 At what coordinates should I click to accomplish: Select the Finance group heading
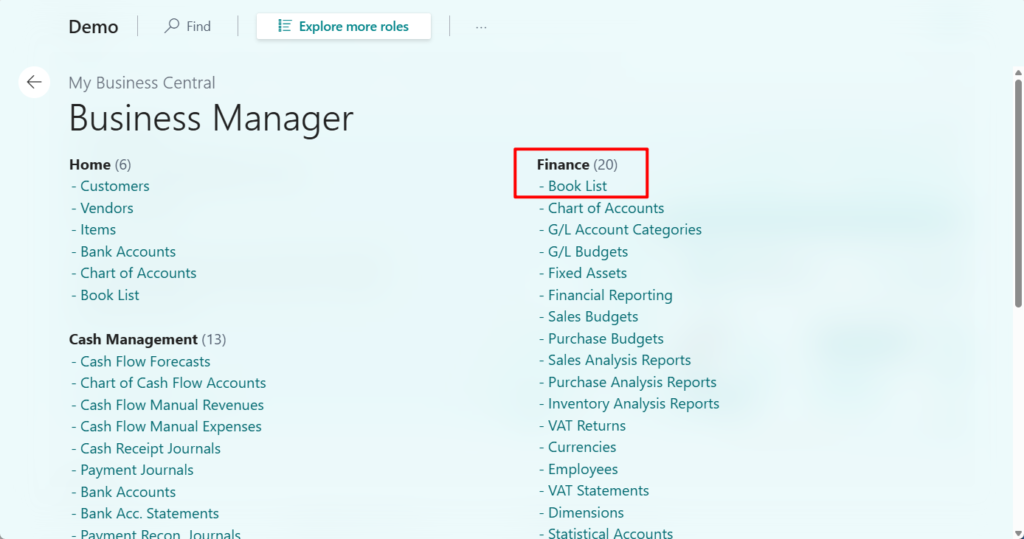coord(563,164)
